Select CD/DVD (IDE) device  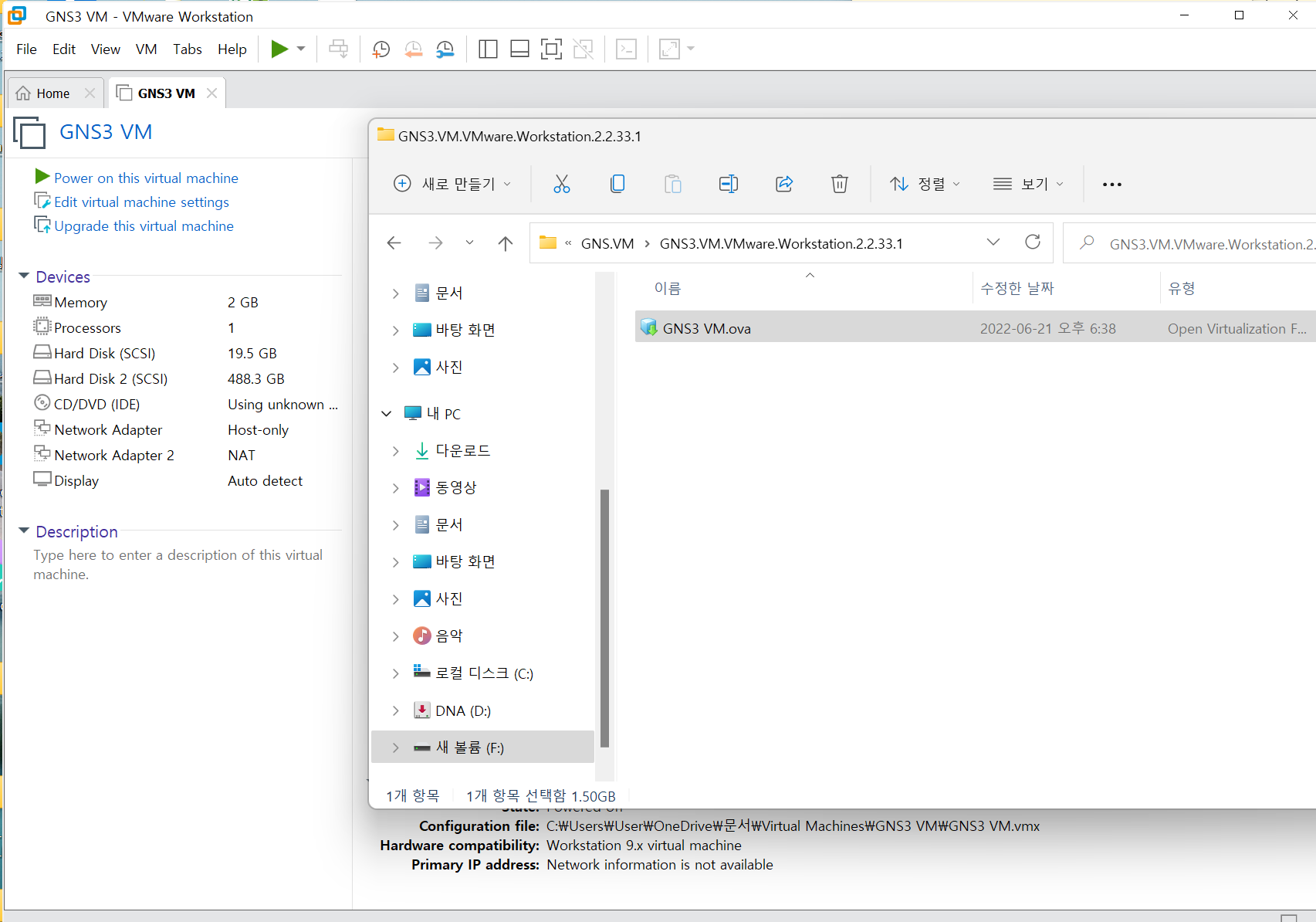point(185,405)
